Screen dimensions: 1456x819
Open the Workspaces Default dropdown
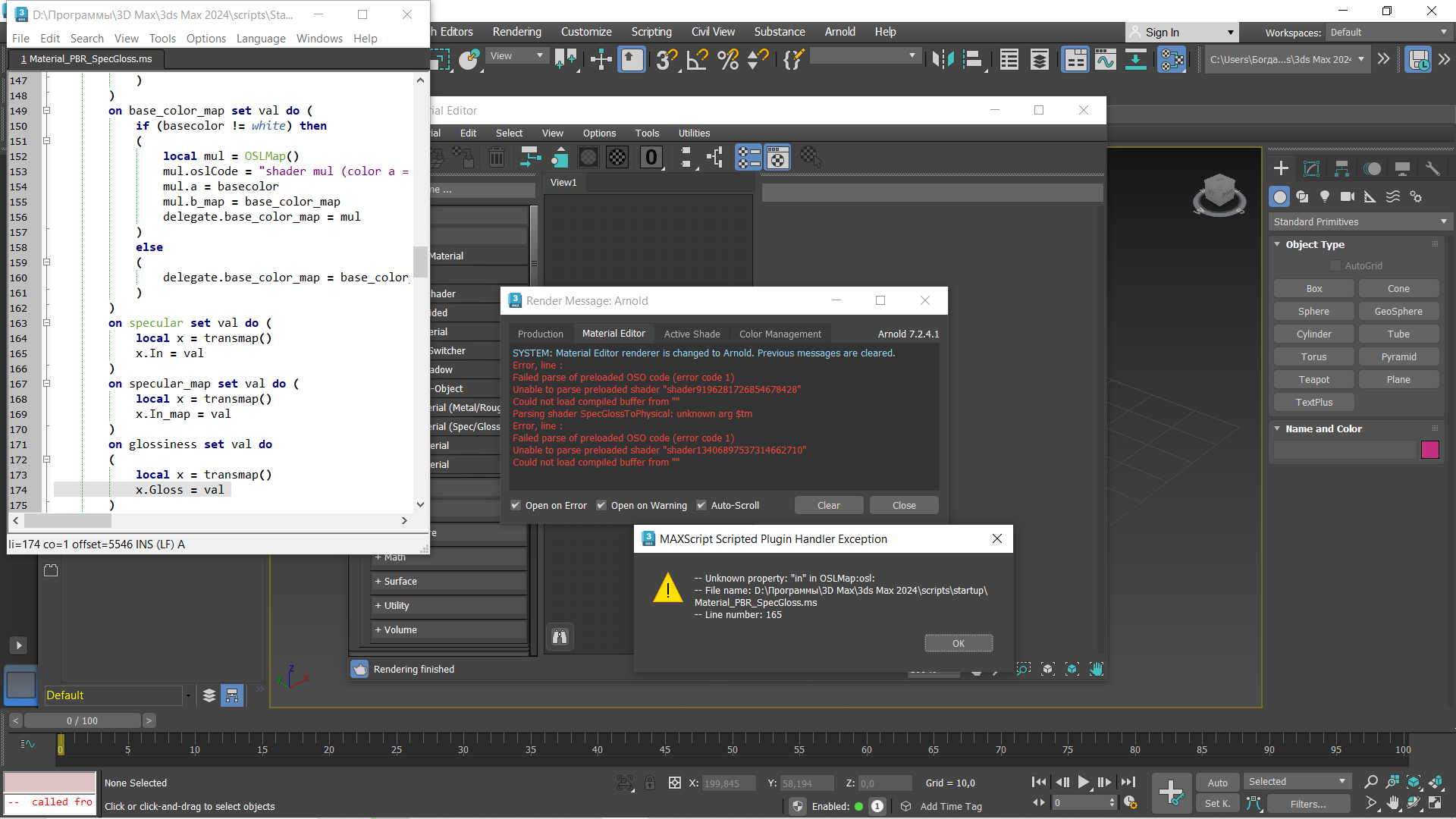[1388, 32]
